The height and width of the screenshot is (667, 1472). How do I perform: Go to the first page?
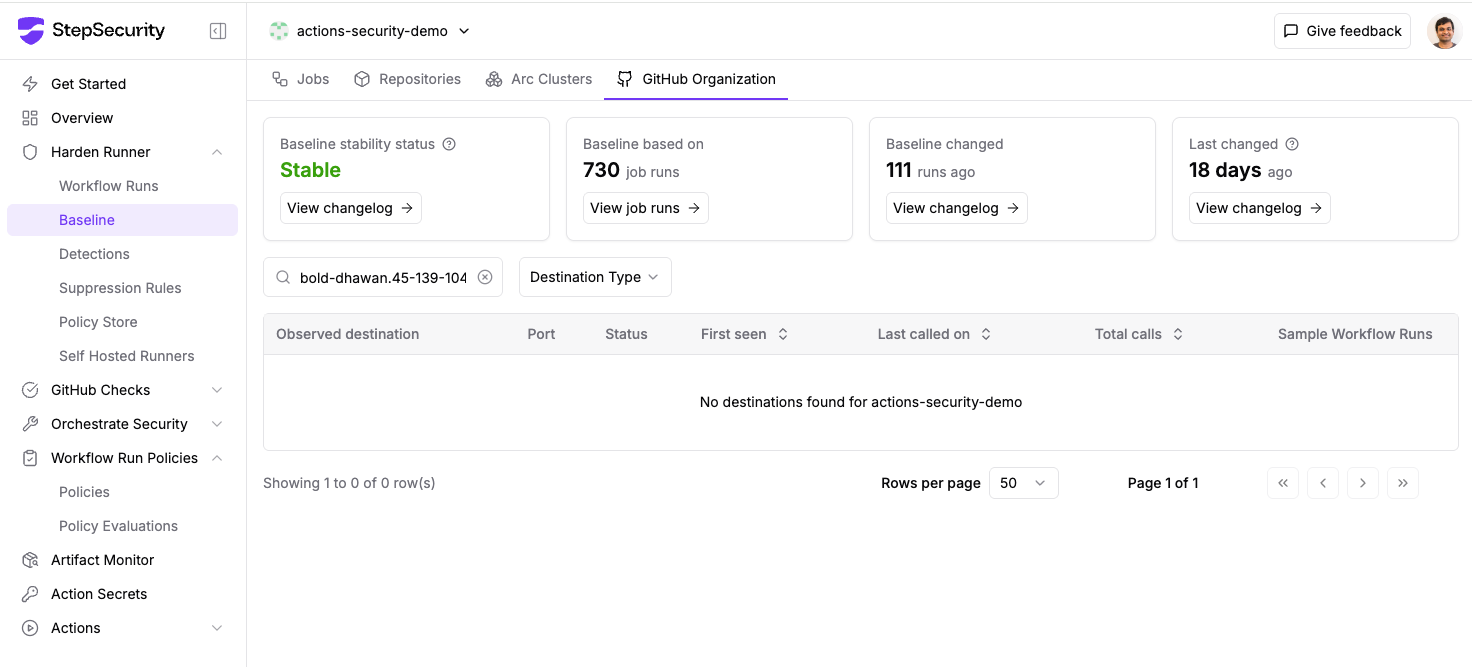click(1283, 483)
